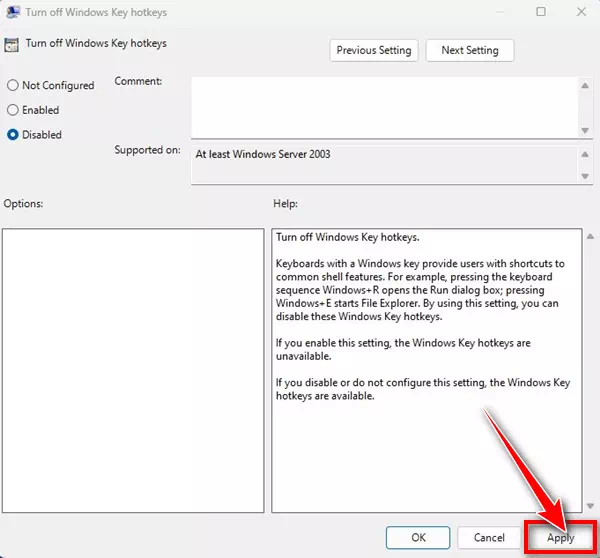
Task: Click Supported on scroll up arrow
Action: [x=585, y=154]
